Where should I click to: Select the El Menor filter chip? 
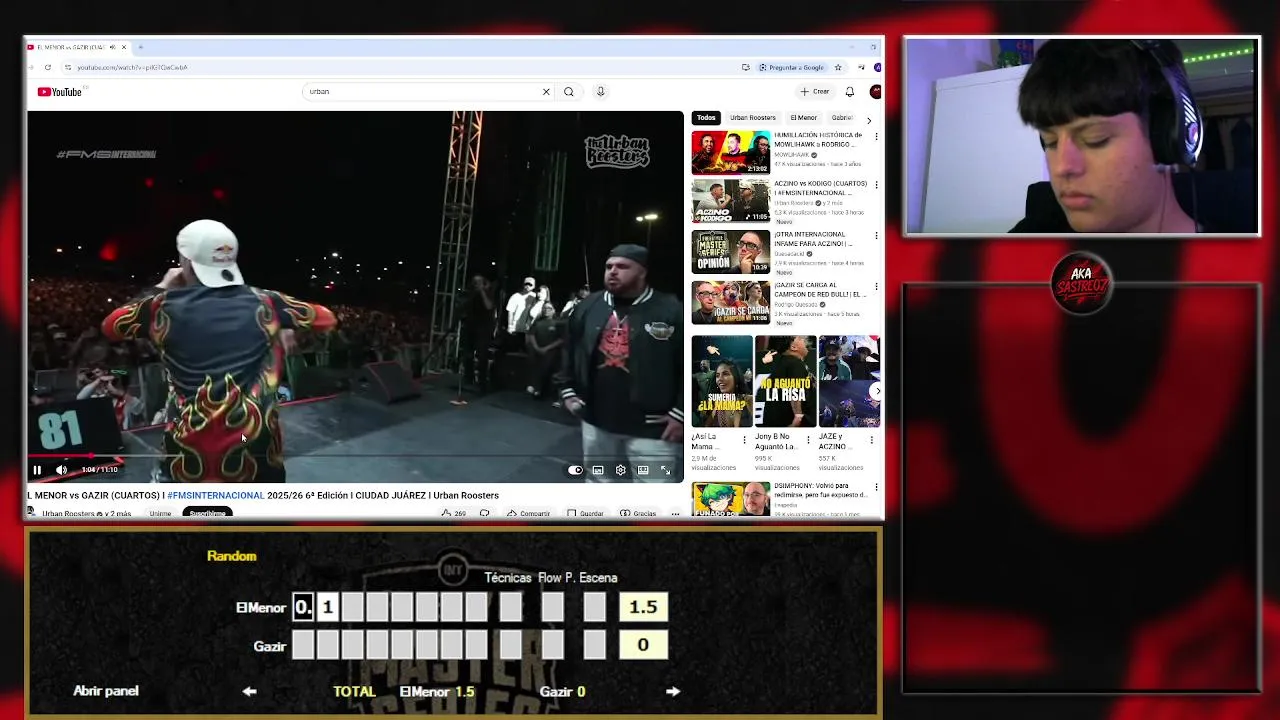(803, 118)
